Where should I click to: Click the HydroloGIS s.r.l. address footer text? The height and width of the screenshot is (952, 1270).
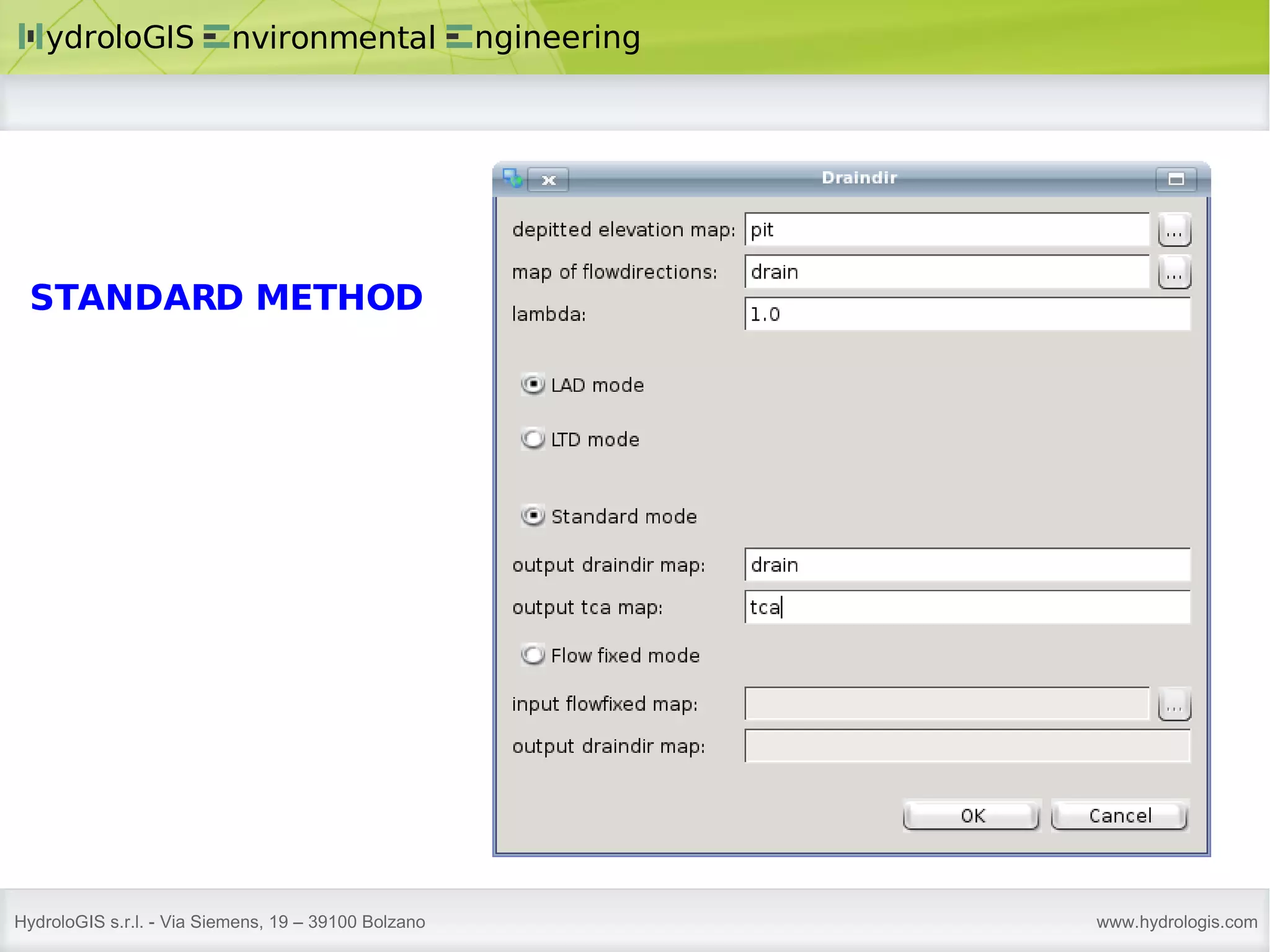click(220, 922)
